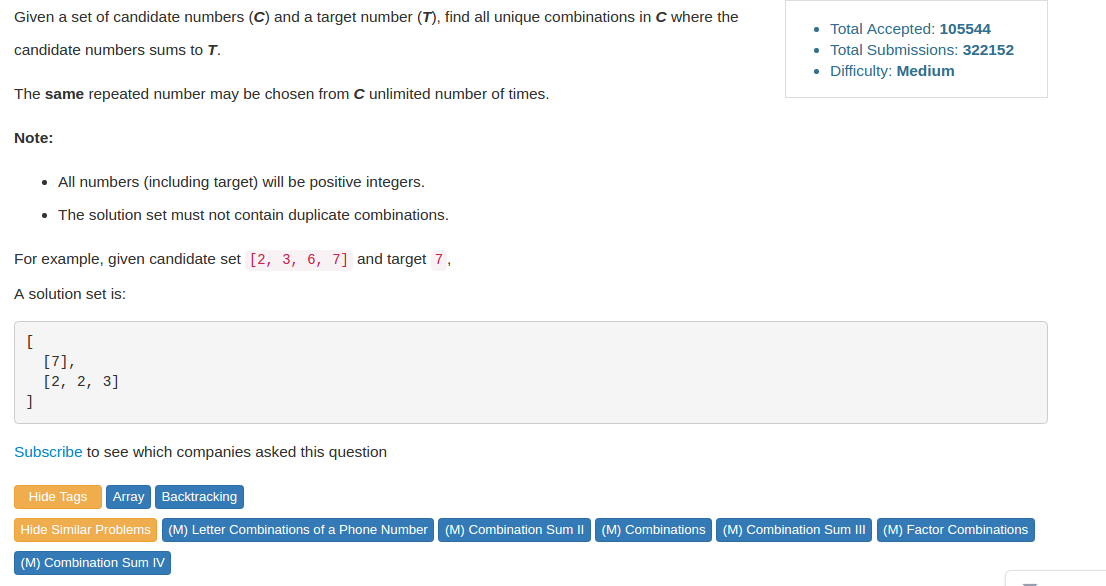The width and height of the screenshot is (1106, 586).
Task: Click the candidate set [2, 3, 6, 7] code
Action: click(299, 260)
